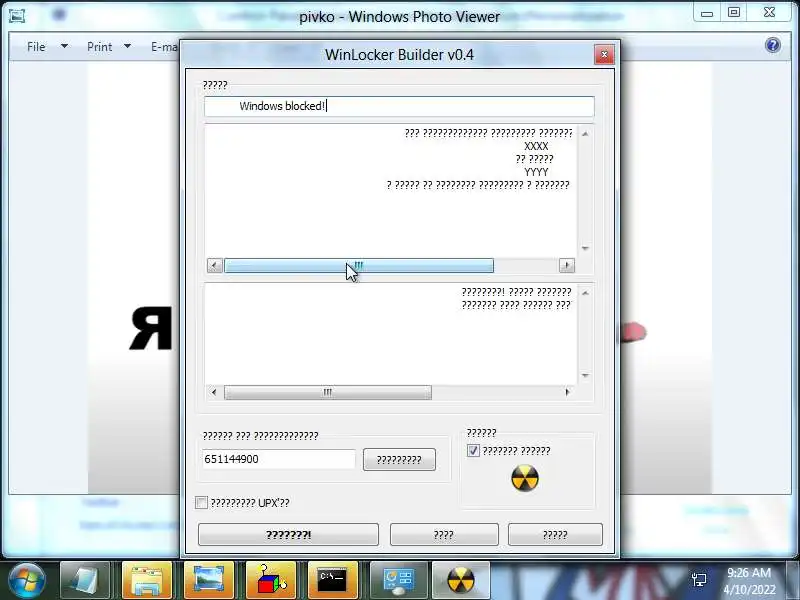Open the colored cubes taskbar icon

271,580
